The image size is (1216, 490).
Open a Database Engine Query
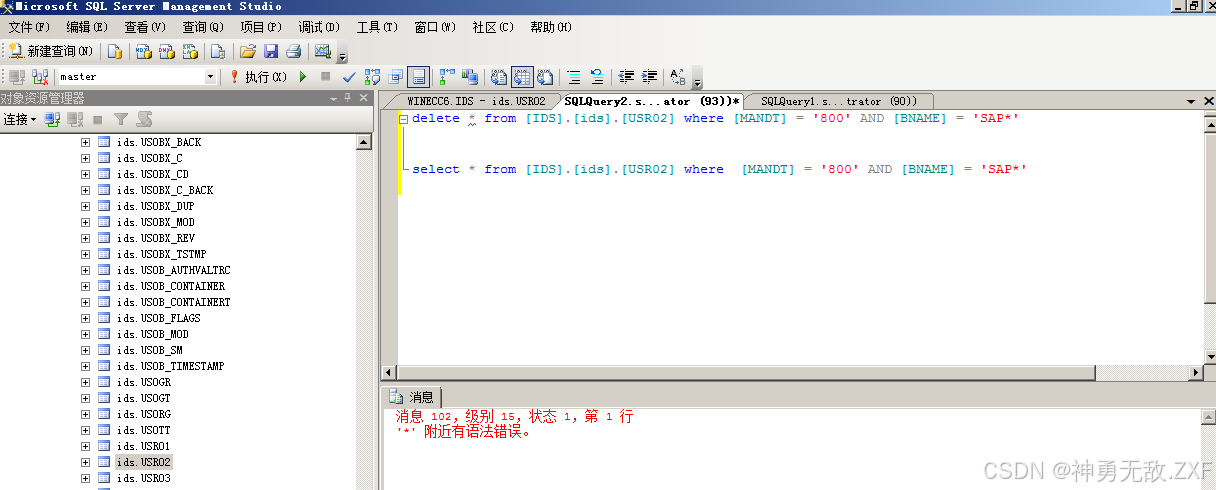(115, 51)
